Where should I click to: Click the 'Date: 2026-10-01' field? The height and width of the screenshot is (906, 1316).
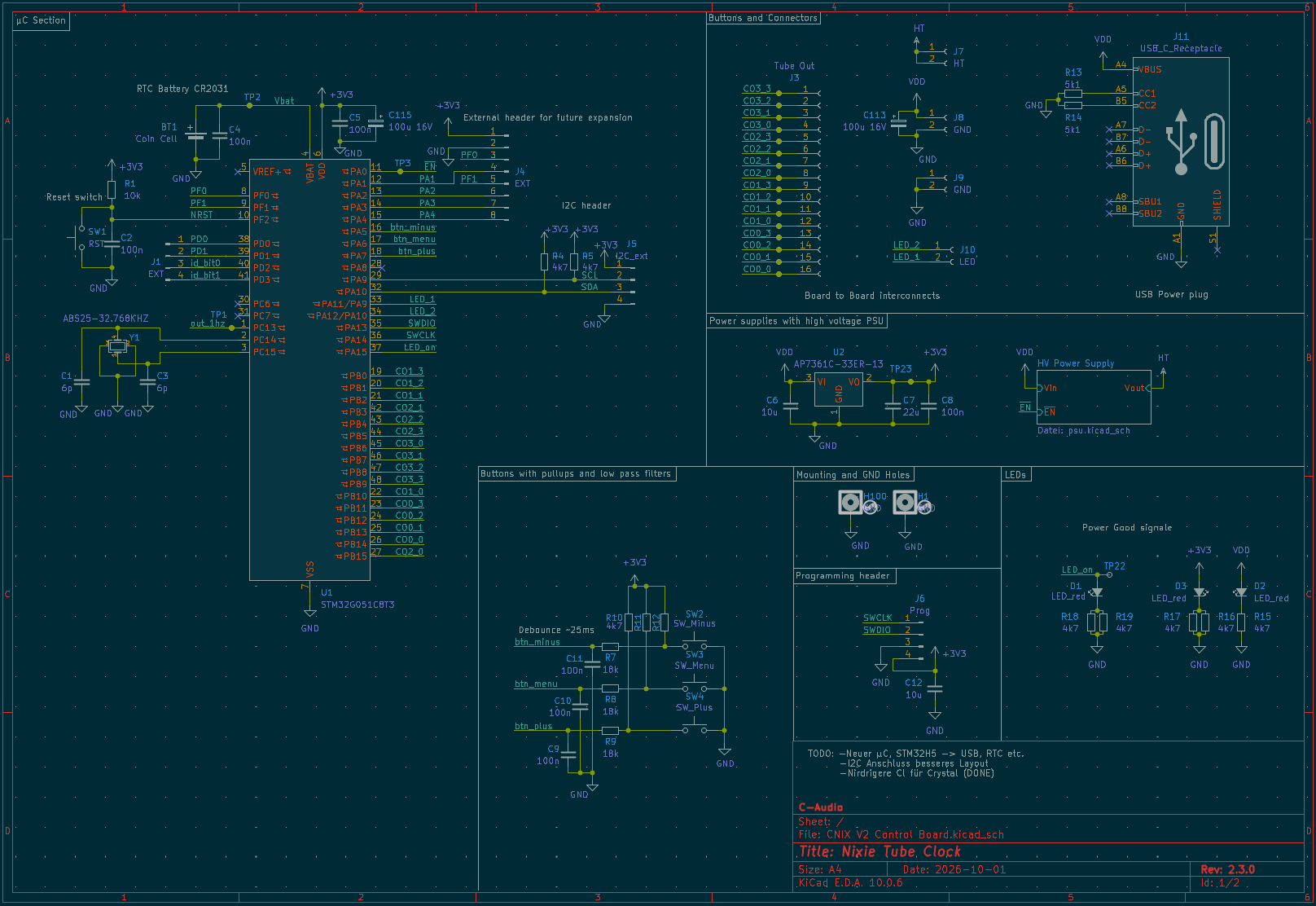click(x=954, y=869)
